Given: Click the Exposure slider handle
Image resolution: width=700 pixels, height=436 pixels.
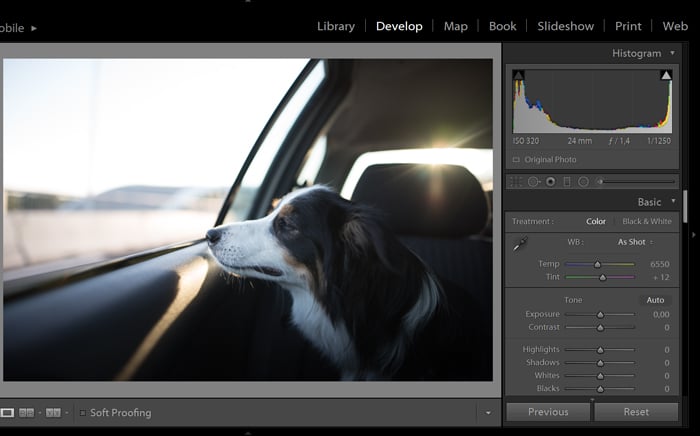Looking at the screenshot, I should (600, 315).
